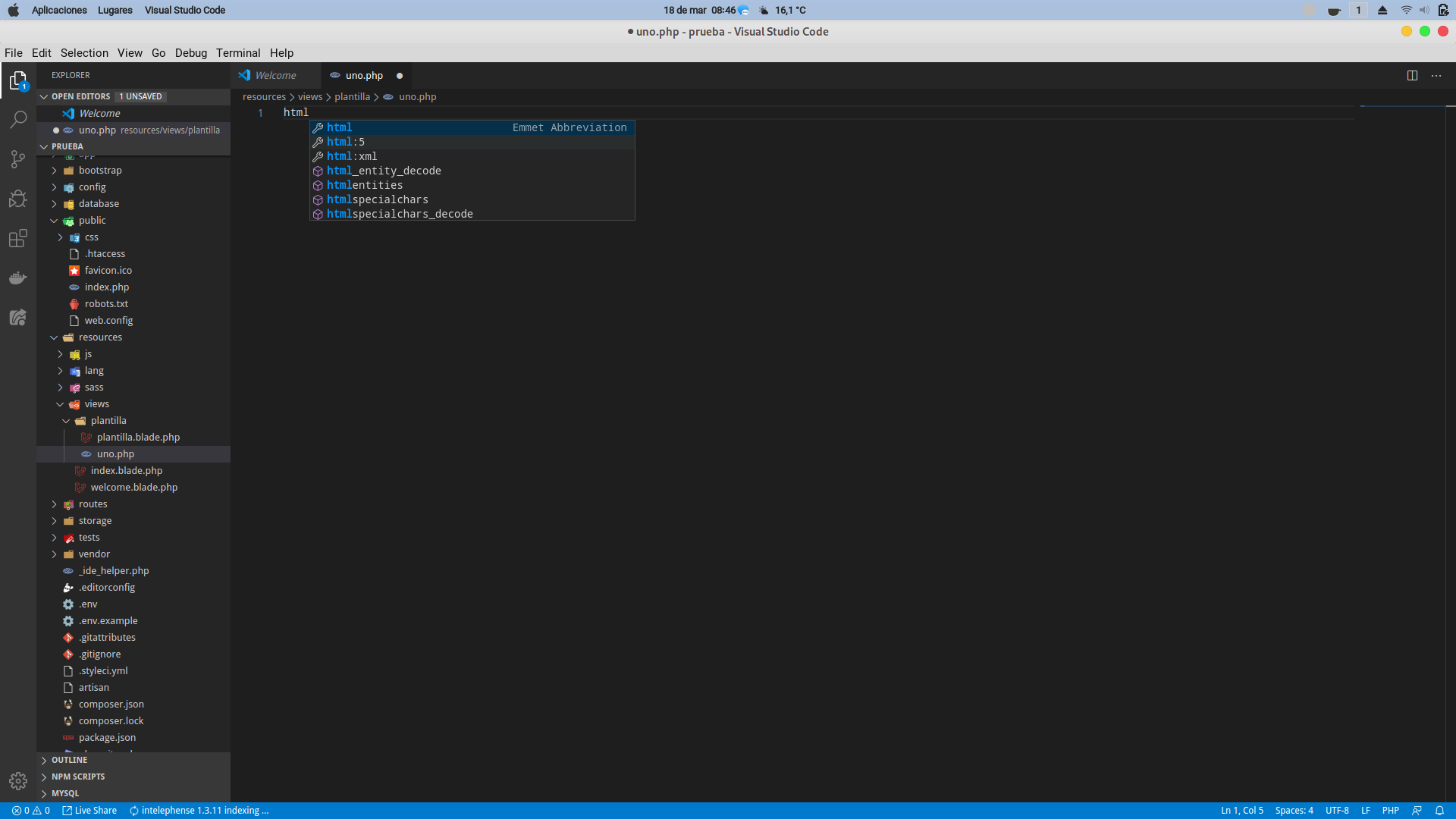Image resolution: width=1456 pixels, height=819 pixels.
Task: Open the Debug view icon
Action: click(18, 199)
